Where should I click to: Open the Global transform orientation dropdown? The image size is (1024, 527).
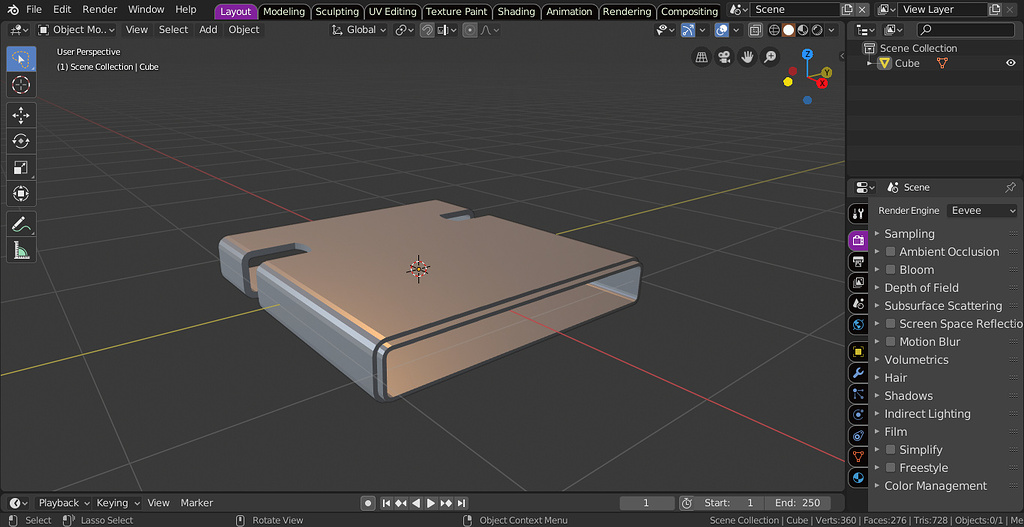point(359,30)
